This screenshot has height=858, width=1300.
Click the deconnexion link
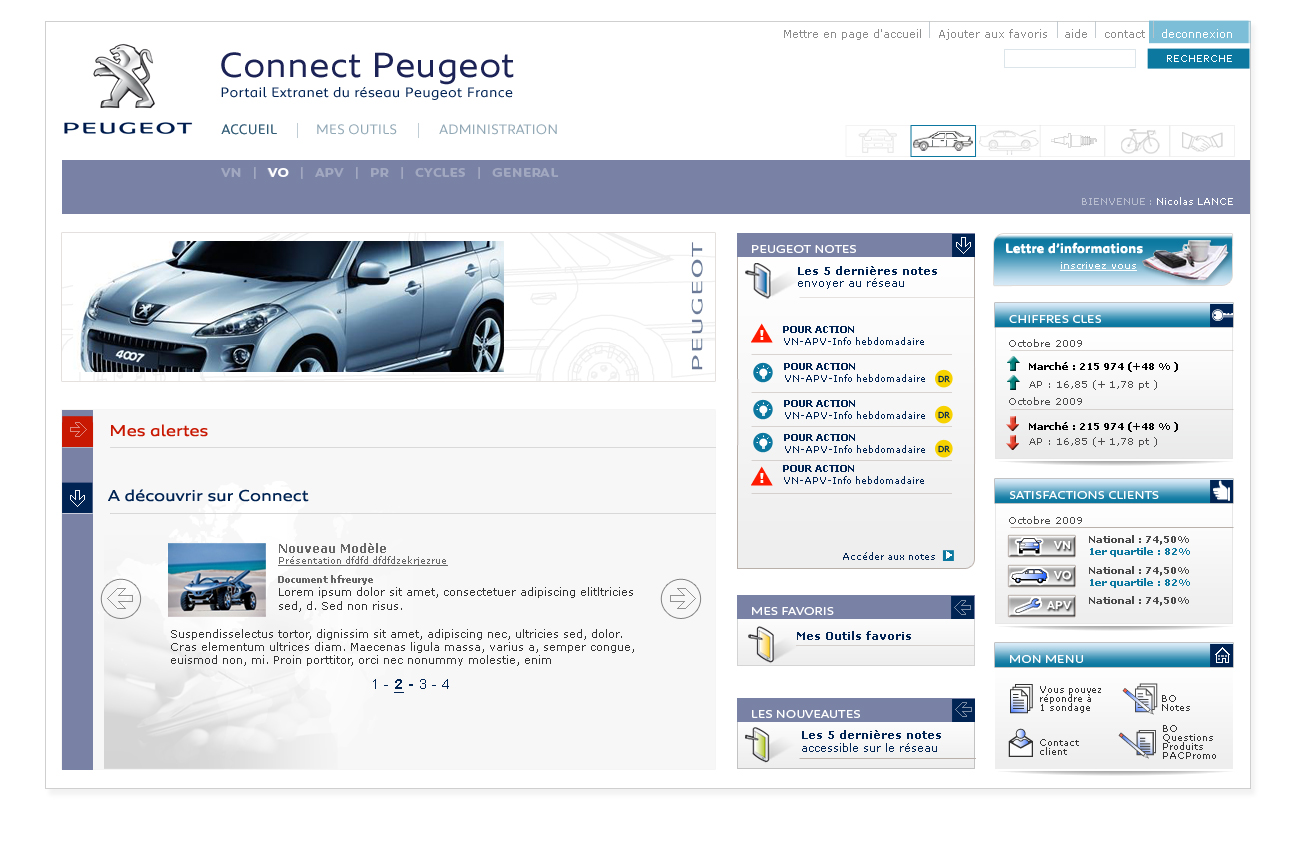tap(1197, 34)
